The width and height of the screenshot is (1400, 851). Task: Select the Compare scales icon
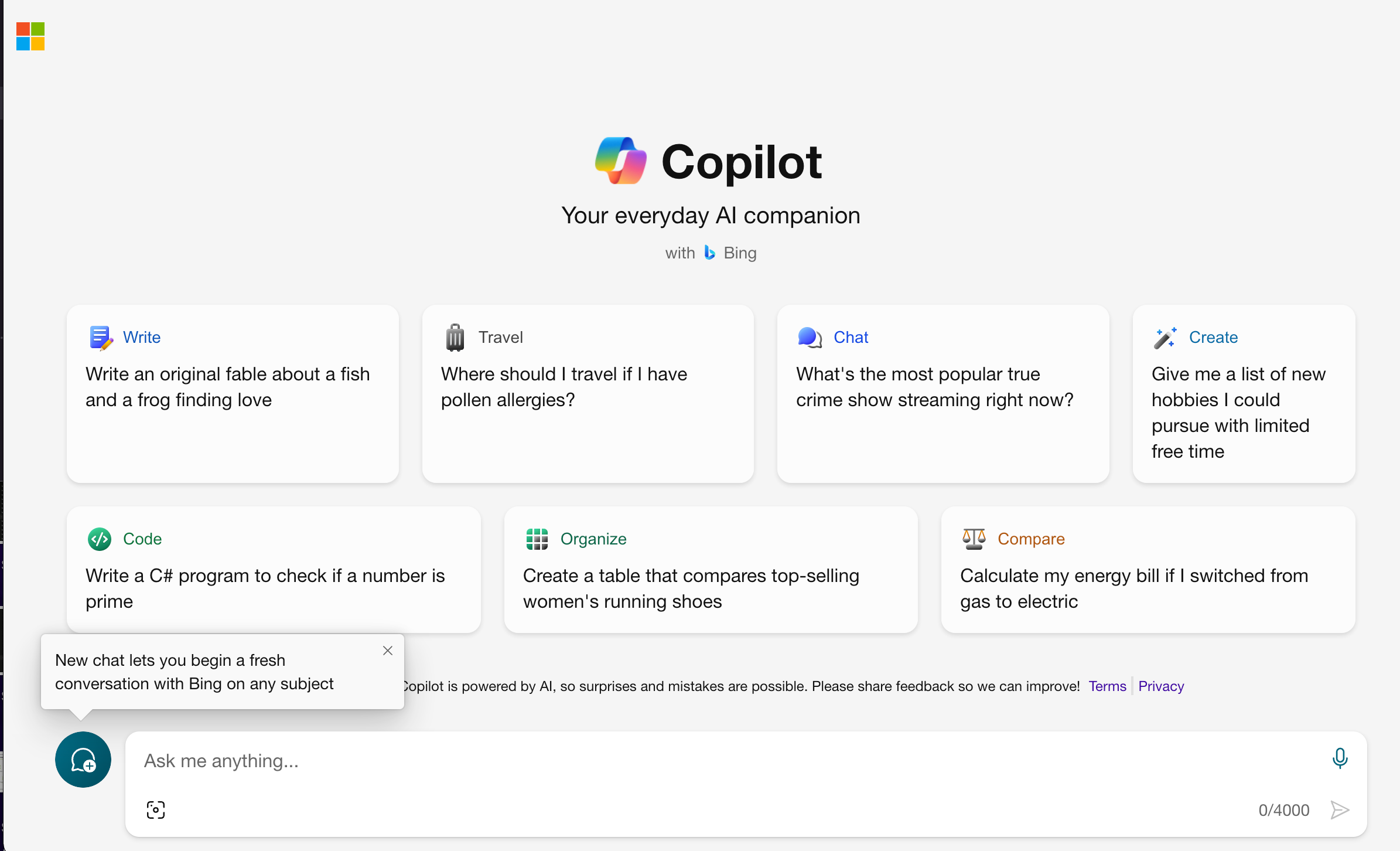click(974, 538)
